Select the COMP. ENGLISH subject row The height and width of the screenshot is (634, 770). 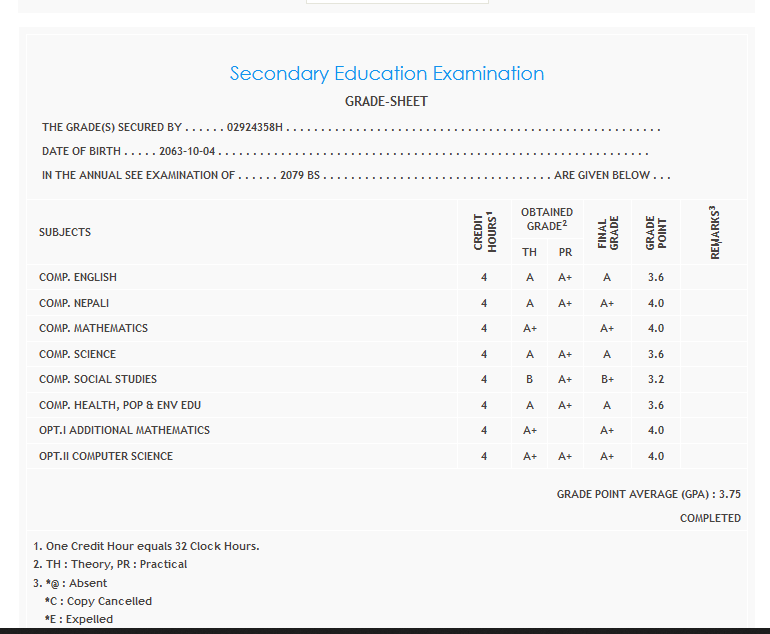[x=78, y=277]
